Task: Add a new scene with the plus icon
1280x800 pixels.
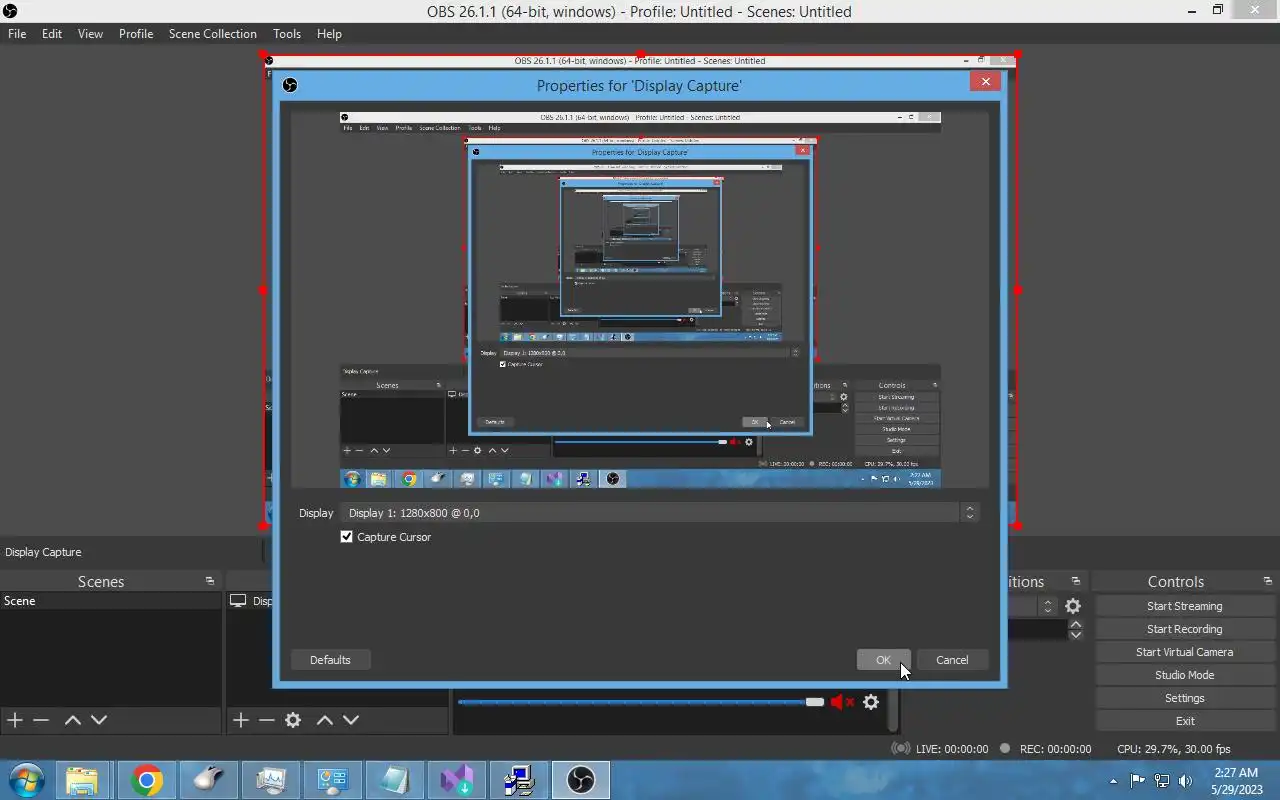Action: [15, 720]
